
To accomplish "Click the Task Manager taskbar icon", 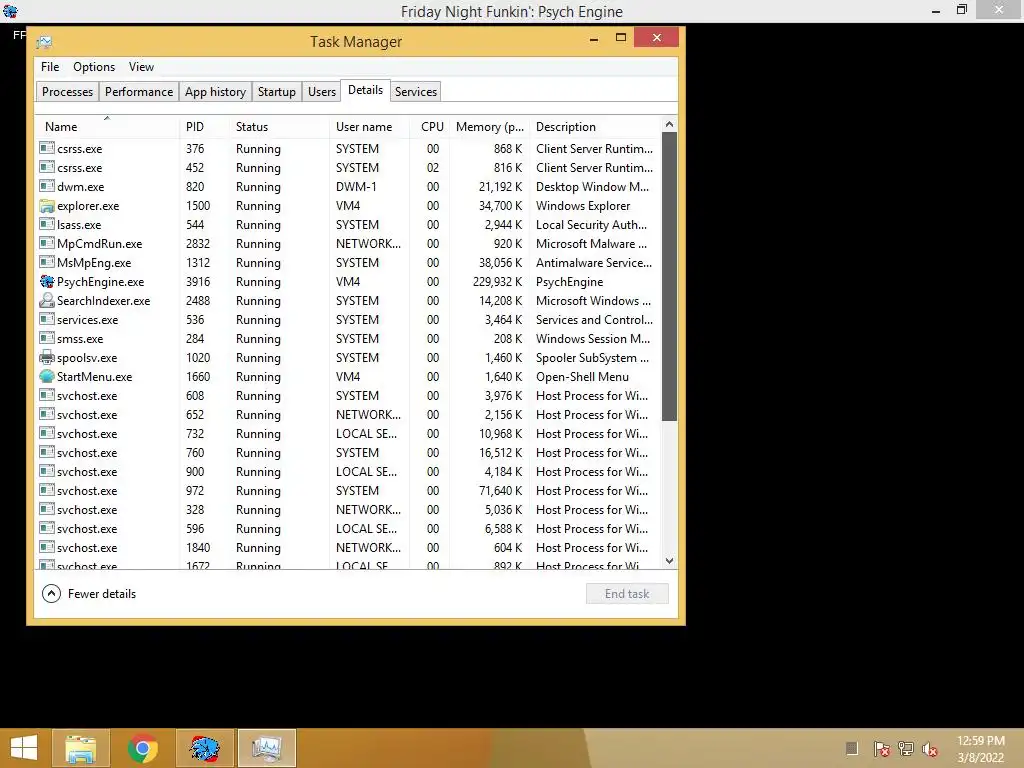I will pos(266,748).
